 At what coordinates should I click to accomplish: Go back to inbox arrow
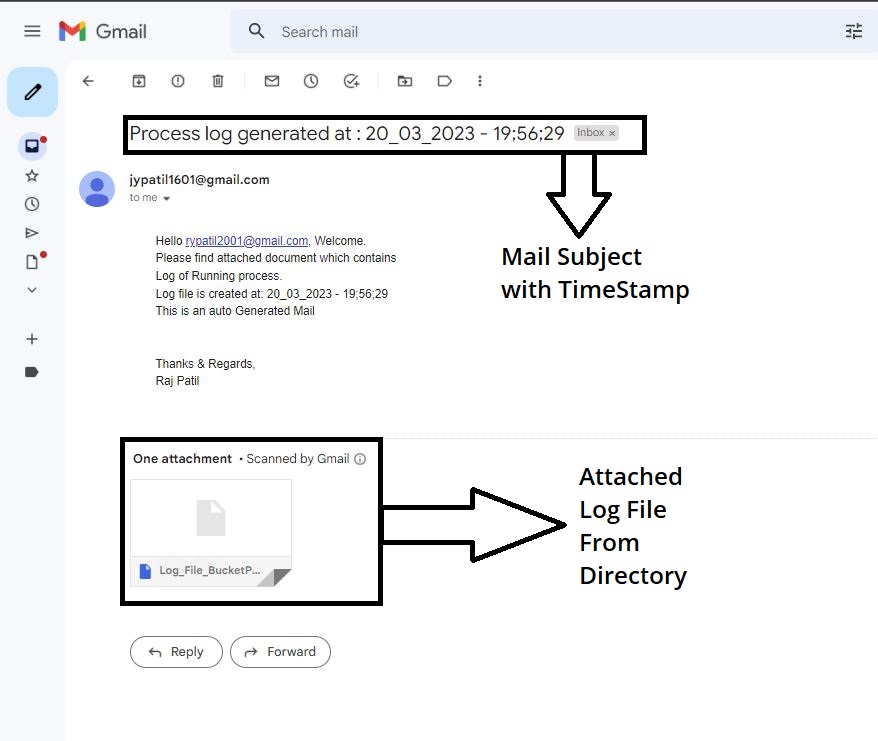click(88, 81)
